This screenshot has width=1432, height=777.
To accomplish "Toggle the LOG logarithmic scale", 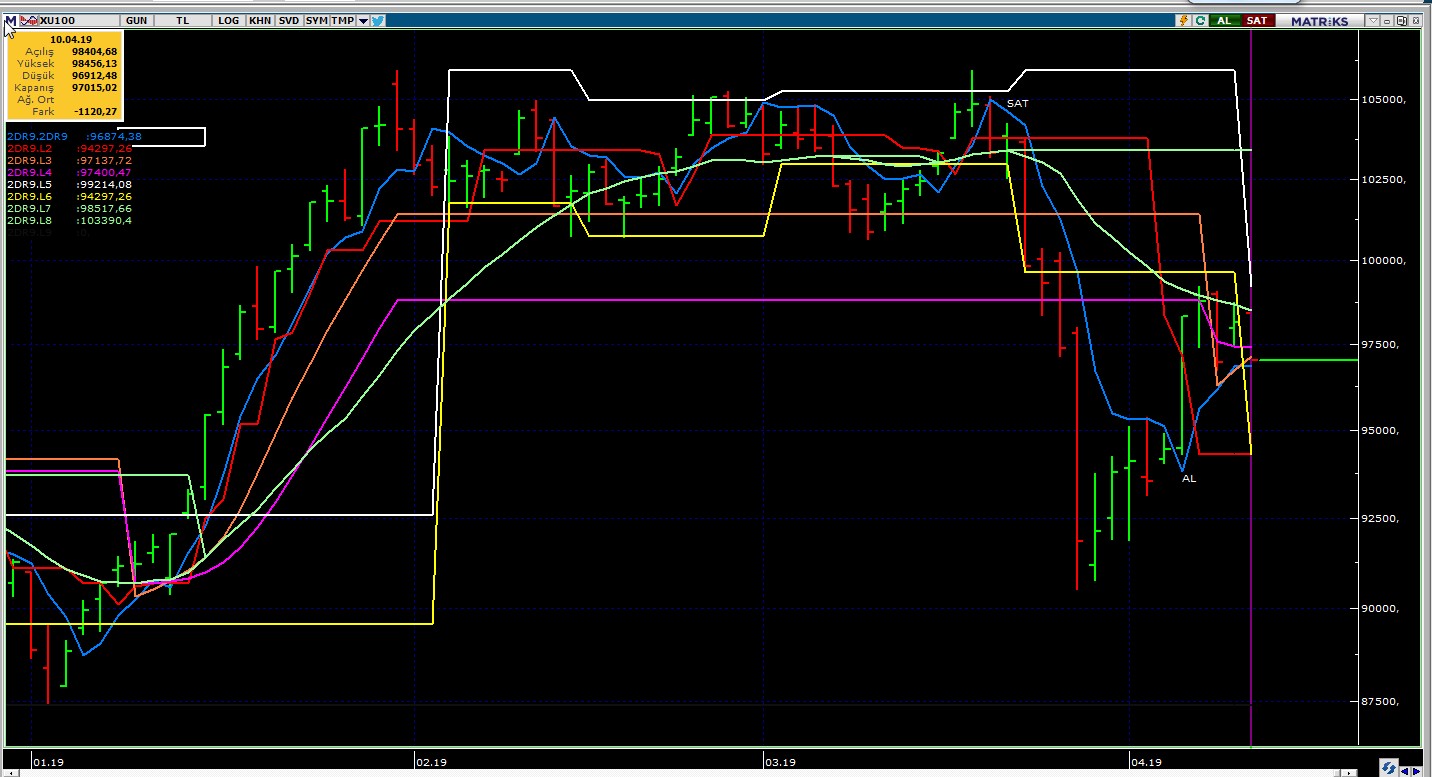I will (229, 20).
